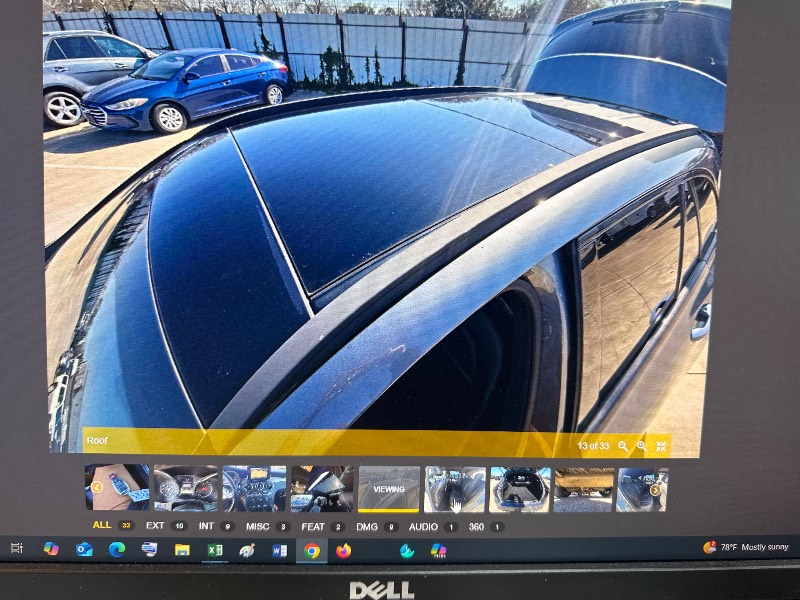This screenshot has height=600, width=800.
Task: Select the ALL photos filter tab
Action: point(102,525)
